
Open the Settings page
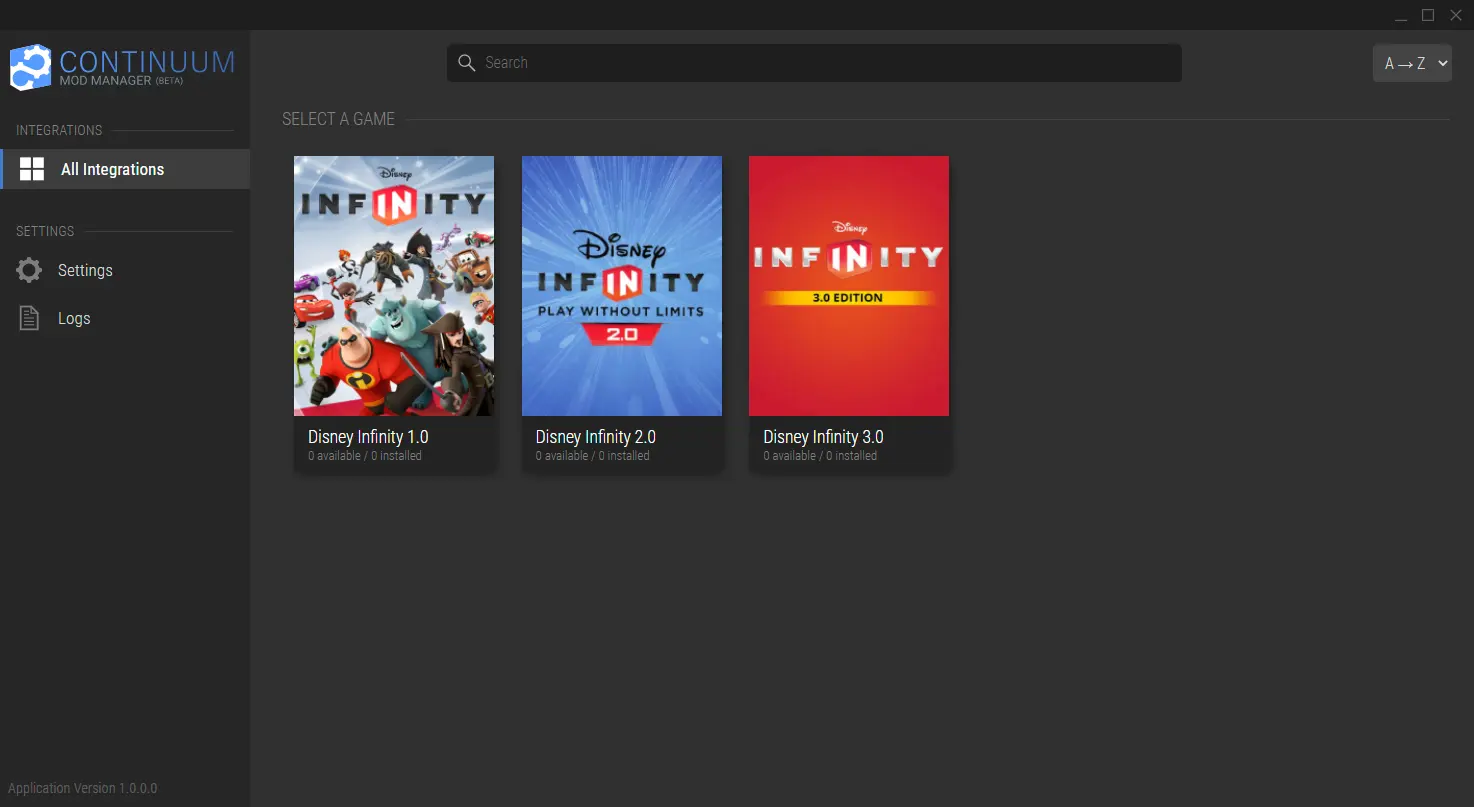coord(125,270)
